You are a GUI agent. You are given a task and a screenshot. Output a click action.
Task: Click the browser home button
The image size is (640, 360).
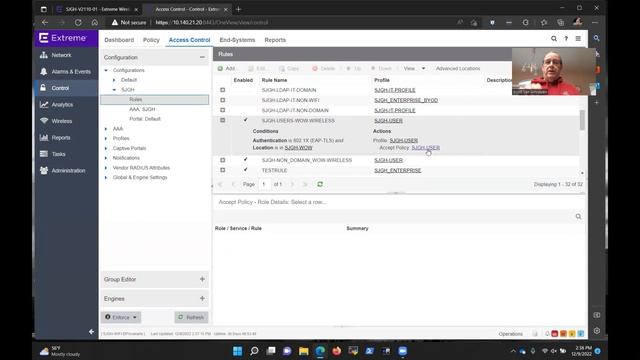click(x=95, y=22)
